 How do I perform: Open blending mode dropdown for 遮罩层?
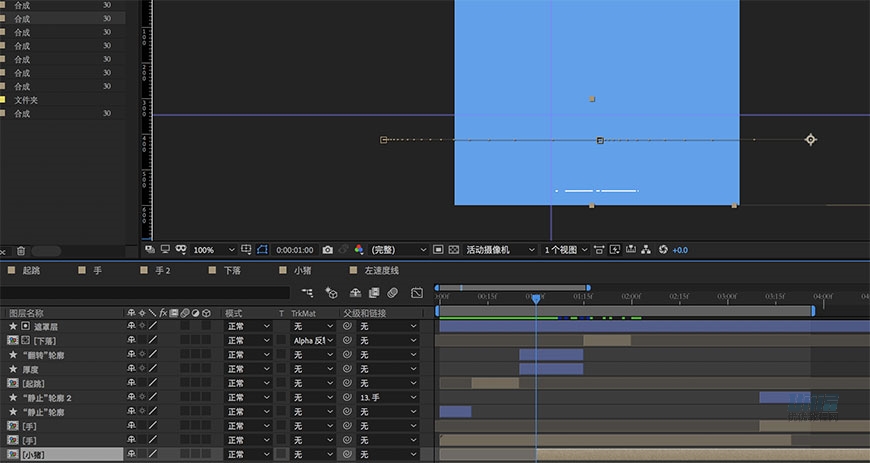[x=248, y=326]
